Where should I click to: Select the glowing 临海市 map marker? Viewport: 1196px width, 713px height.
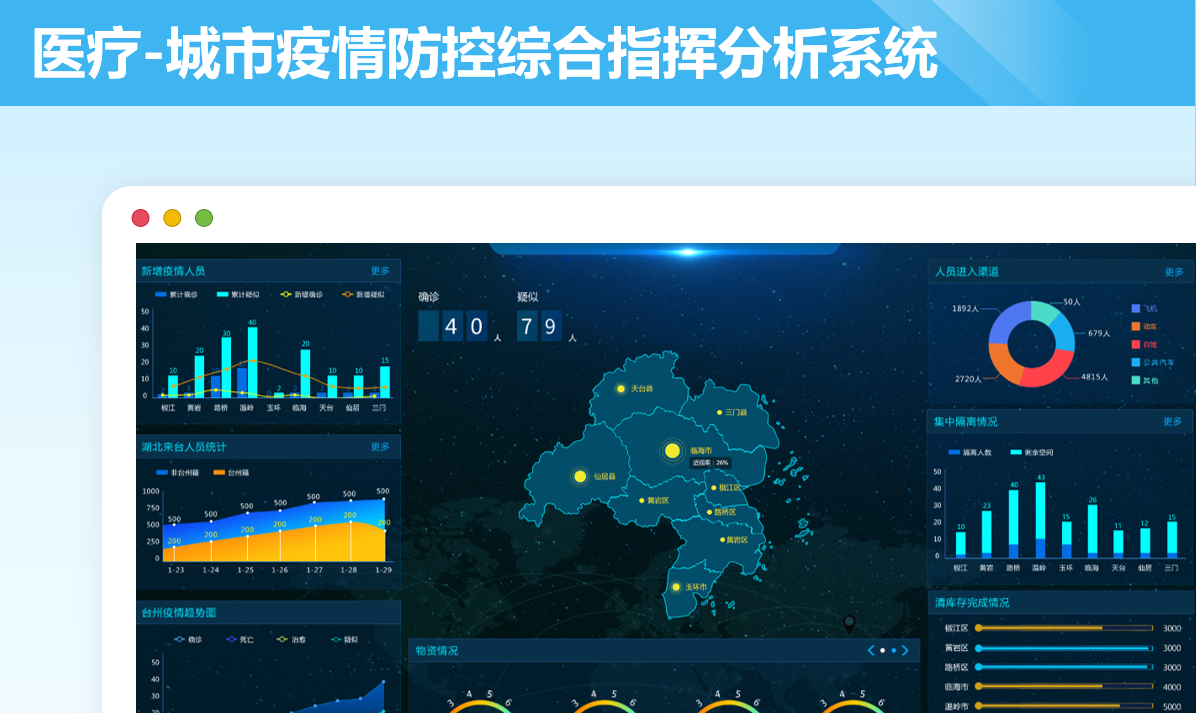point(672,451)
